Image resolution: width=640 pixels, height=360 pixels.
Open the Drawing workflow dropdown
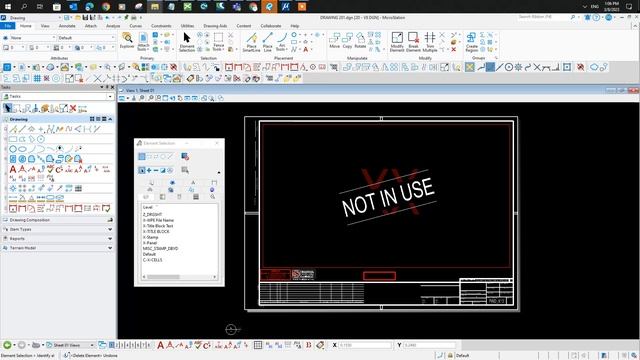(x=34, y=18)
